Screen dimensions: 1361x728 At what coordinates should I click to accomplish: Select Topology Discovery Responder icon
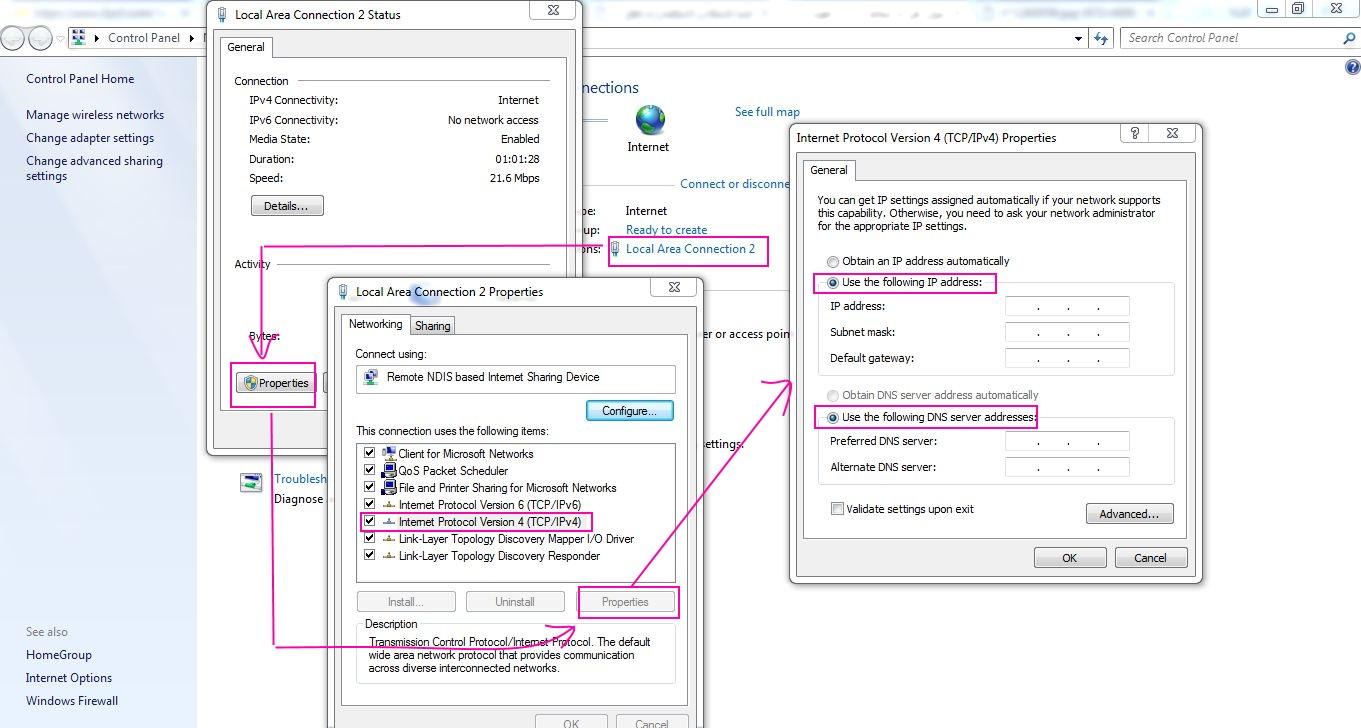pos(389,556)
